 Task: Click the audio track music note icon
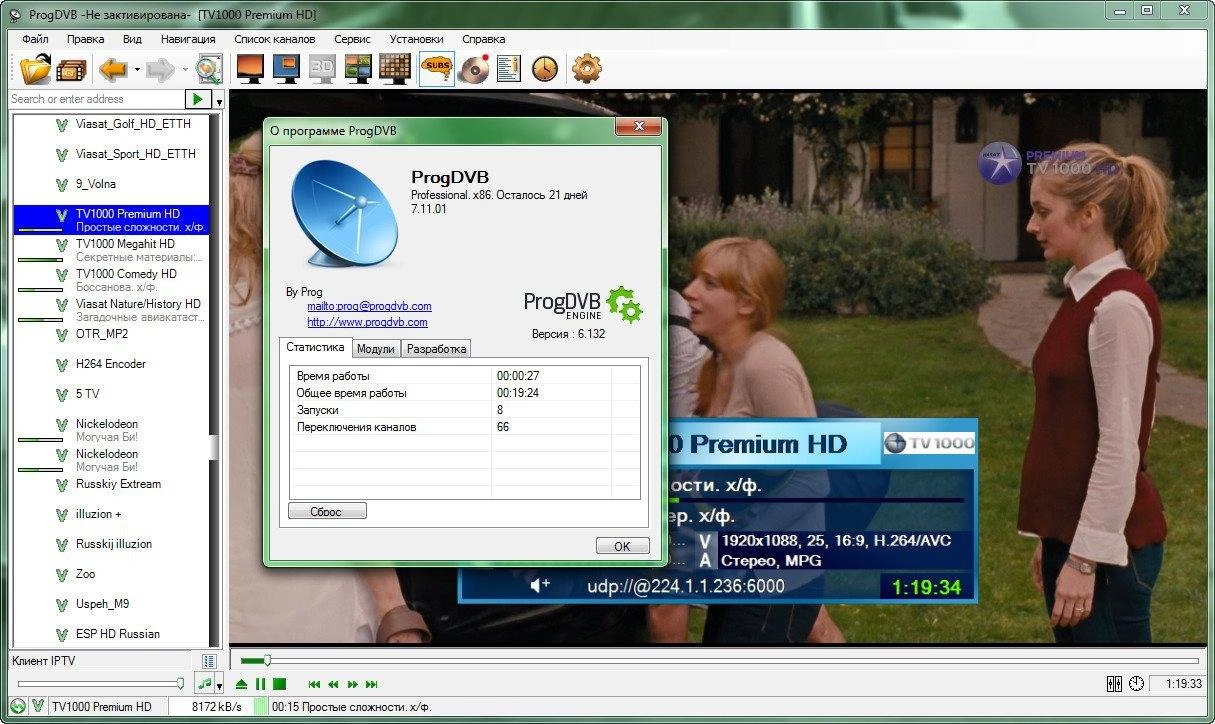(204, 684)
